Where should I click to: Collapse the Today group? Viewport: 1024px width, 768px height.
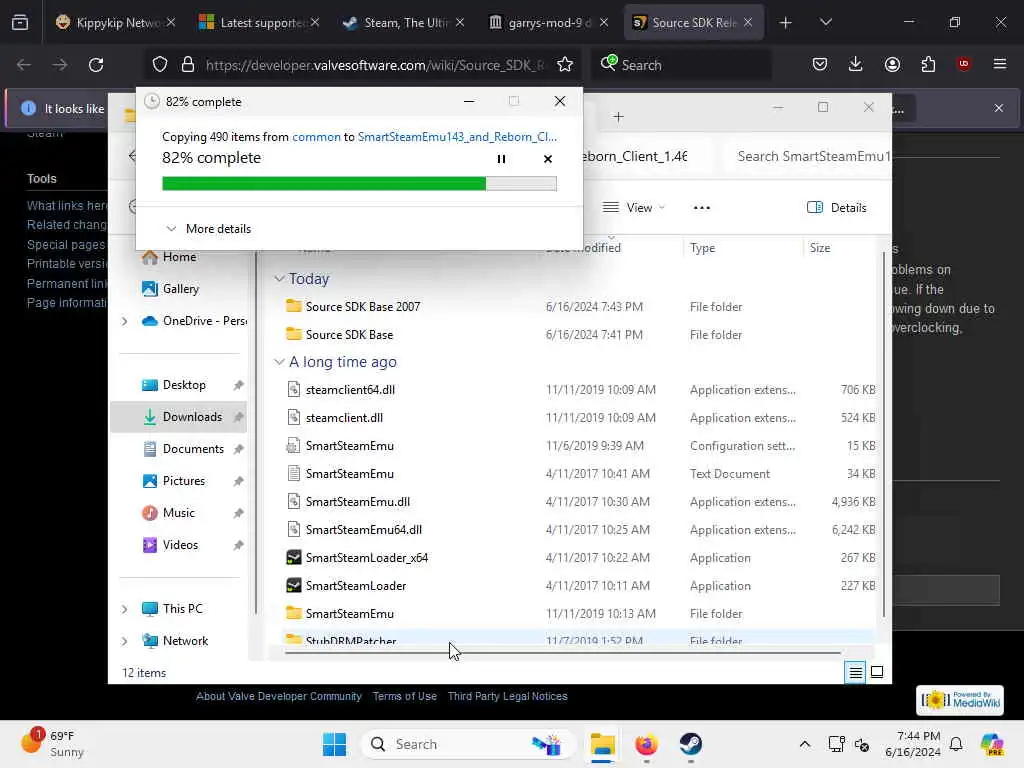click(279, 279)
